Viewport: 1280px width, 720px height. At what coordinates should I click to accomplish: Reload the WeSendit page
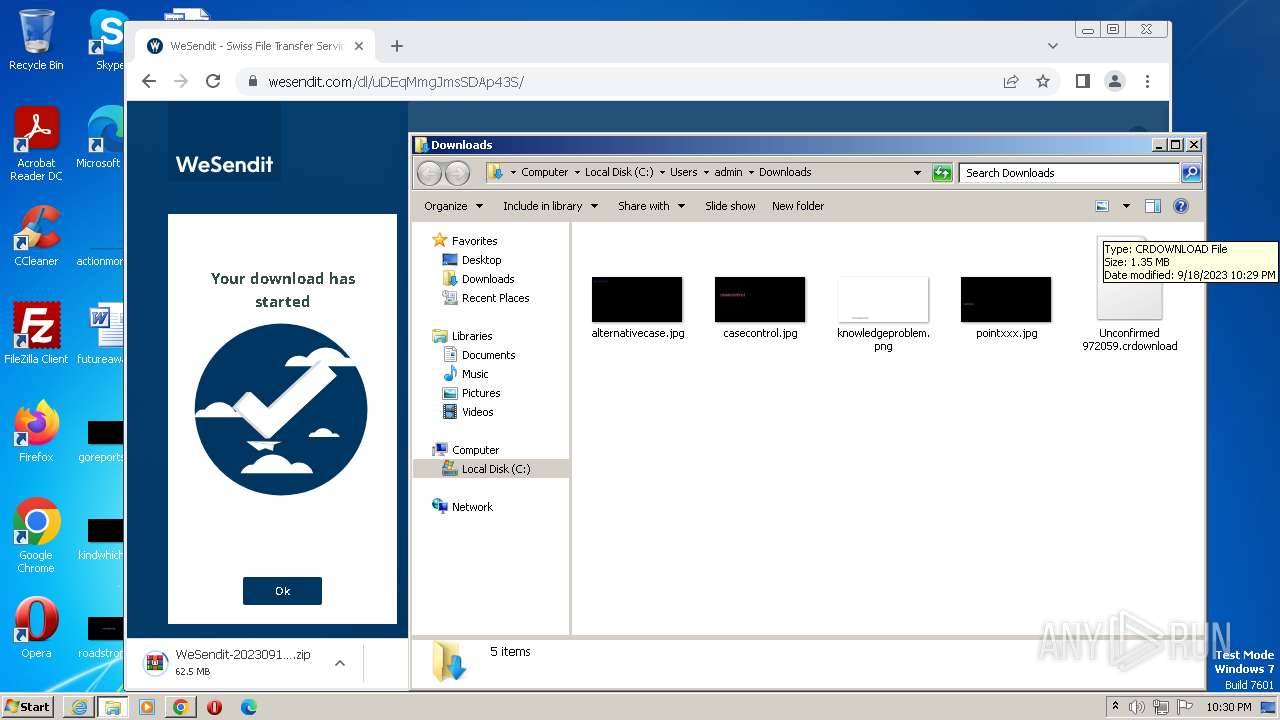tap(213, 81)
